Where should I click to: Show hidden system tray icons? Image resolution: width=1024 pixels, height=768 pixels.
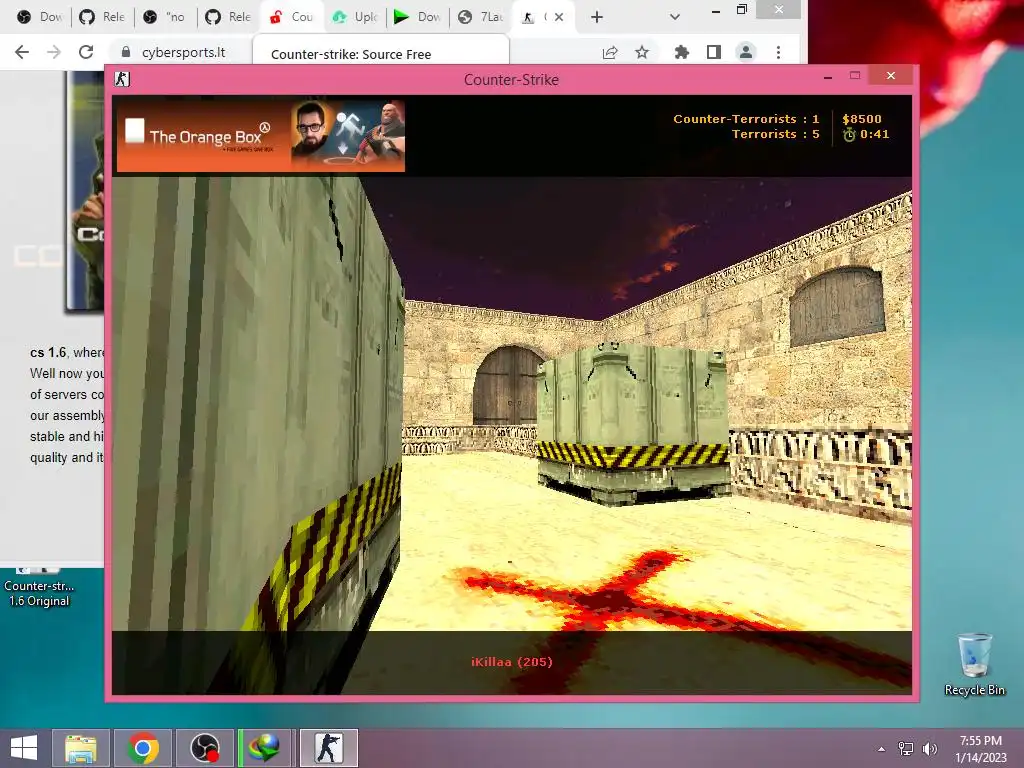click(x=882, y=749)
